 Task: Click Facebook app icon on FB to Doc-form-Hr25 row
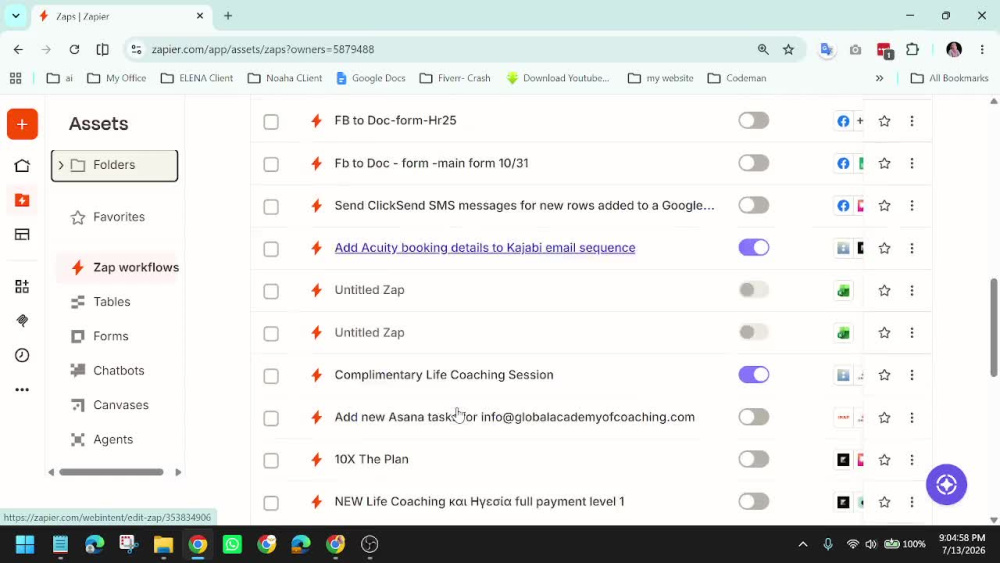coord(843,121)
